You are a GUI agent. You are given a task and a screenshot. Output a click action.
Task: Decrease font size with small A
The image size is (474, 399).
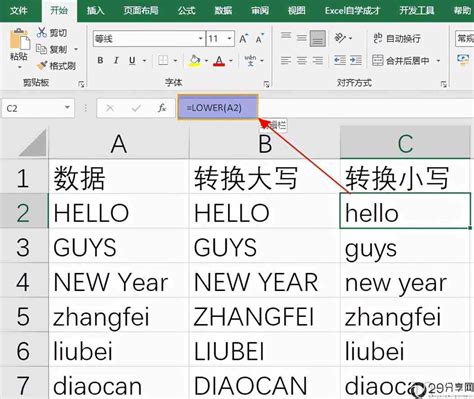tap(260, 39)
